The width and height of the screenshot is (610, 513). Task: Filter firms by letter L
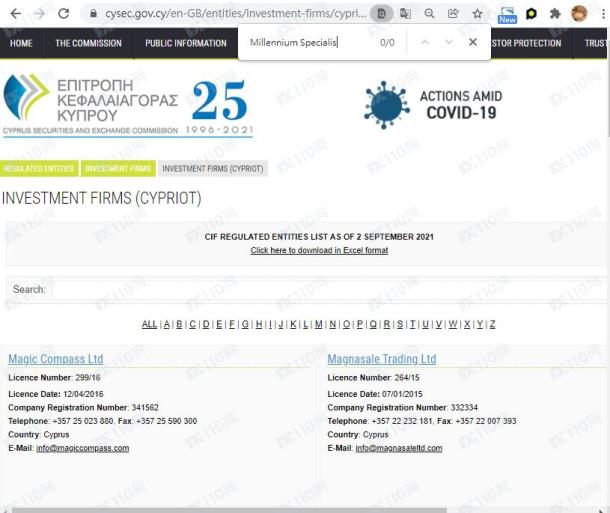pos(305,324)
